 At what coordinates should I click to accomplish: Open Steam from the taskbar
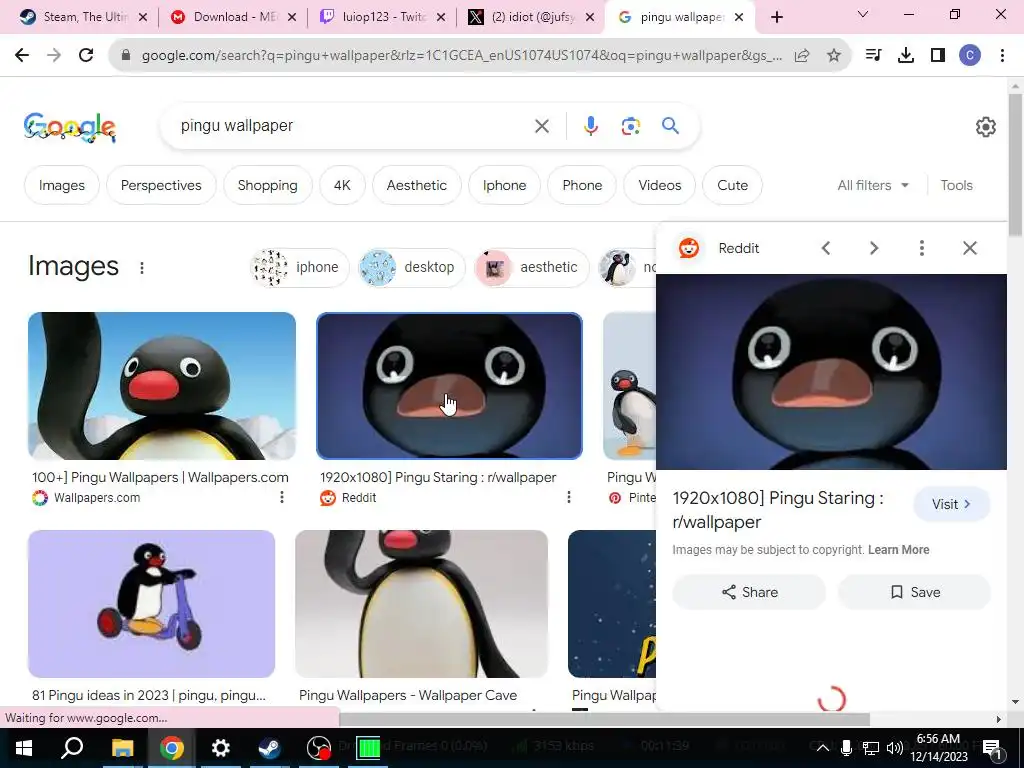click(269, 748)
